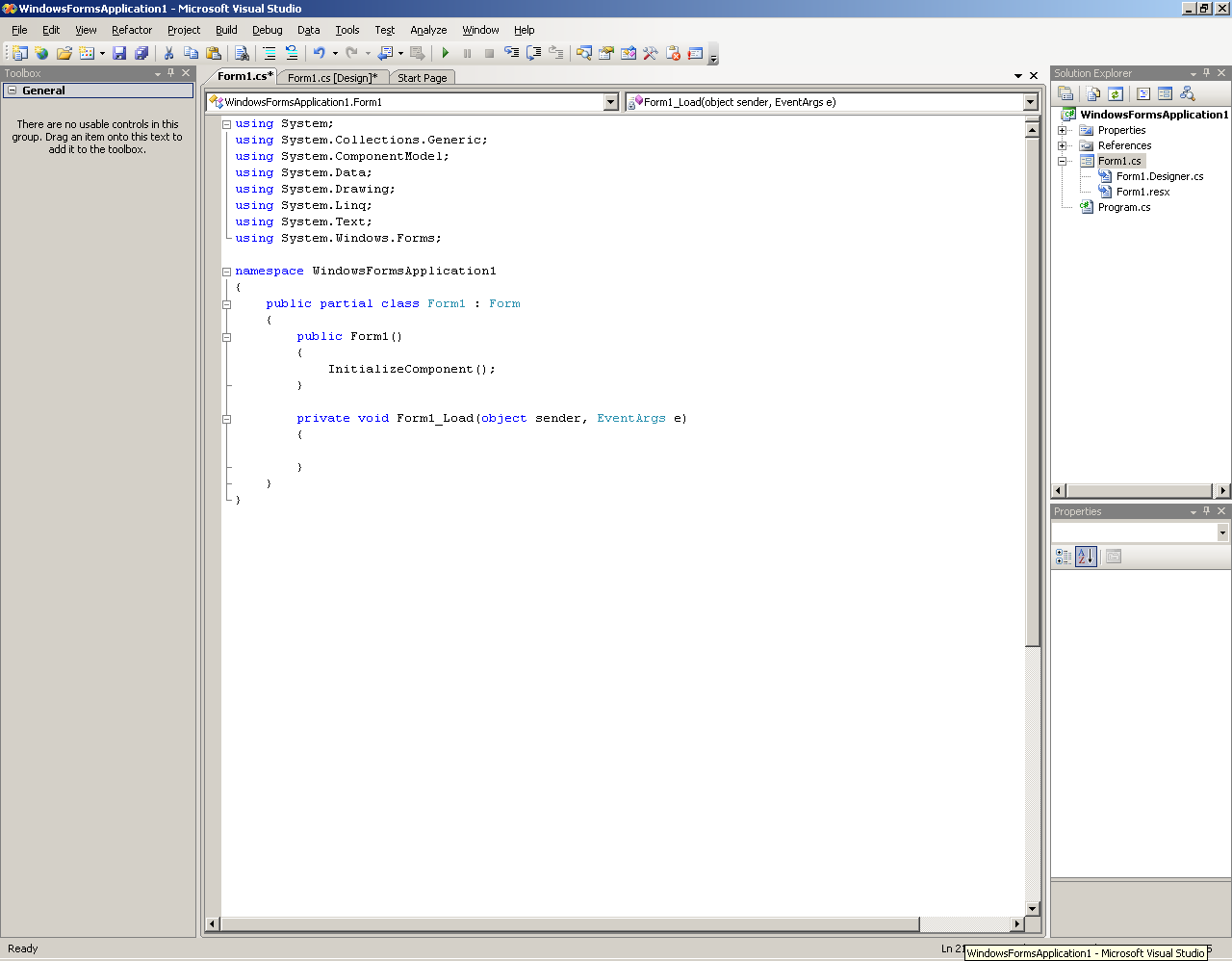Toggle auto-hide pin on the Properties panel
Screen dimensions: 1232x961
(x=1207, y=511)
